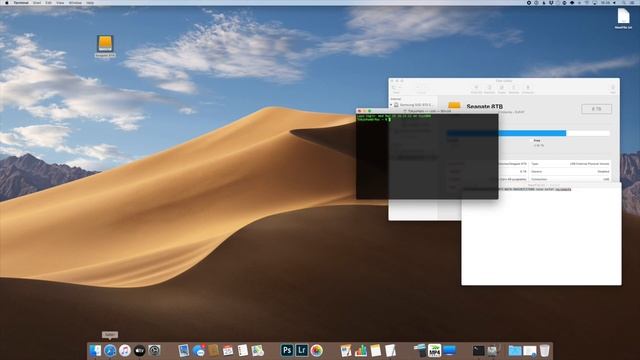Image resolution: width=640 pixels, height=360 pixels.
Task: Select NewFile.txt on the desktop
Action: [623, 19]
